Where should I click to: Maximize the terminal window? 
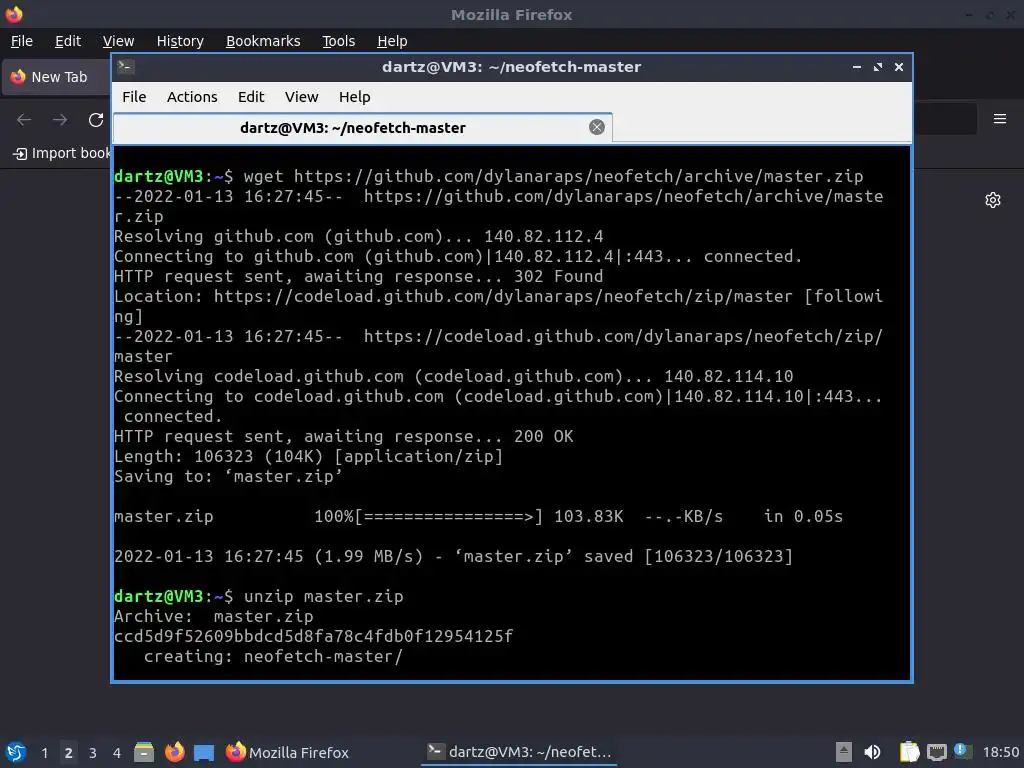(x=878, y=67)
